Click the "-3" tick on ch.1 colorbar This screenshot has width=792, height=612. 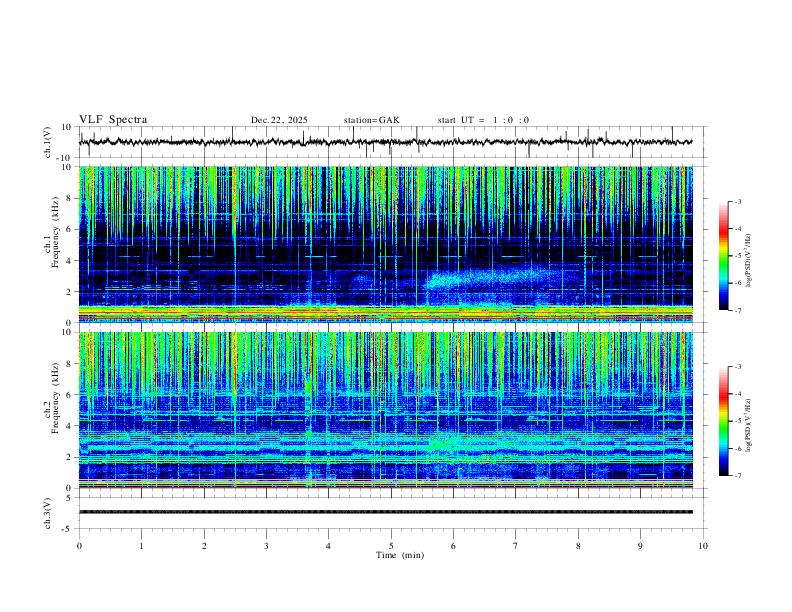point(737,202)
